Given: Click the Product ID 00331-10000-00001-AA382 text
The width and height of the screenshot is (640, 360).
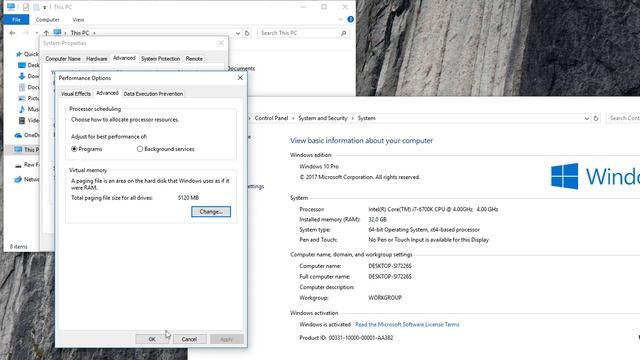Looking at the screenshot, I should pos(346,338).
